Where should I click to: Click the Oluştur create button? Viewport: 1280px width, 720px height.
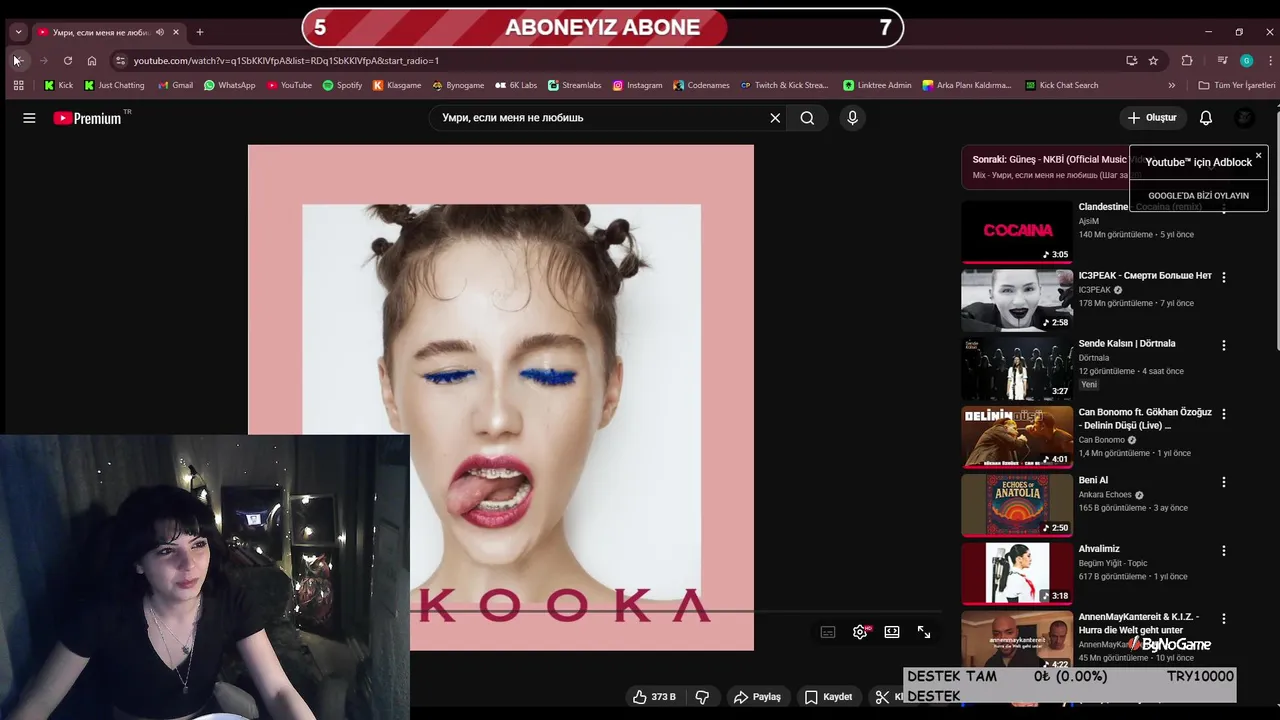click(x=1152, y=118)
